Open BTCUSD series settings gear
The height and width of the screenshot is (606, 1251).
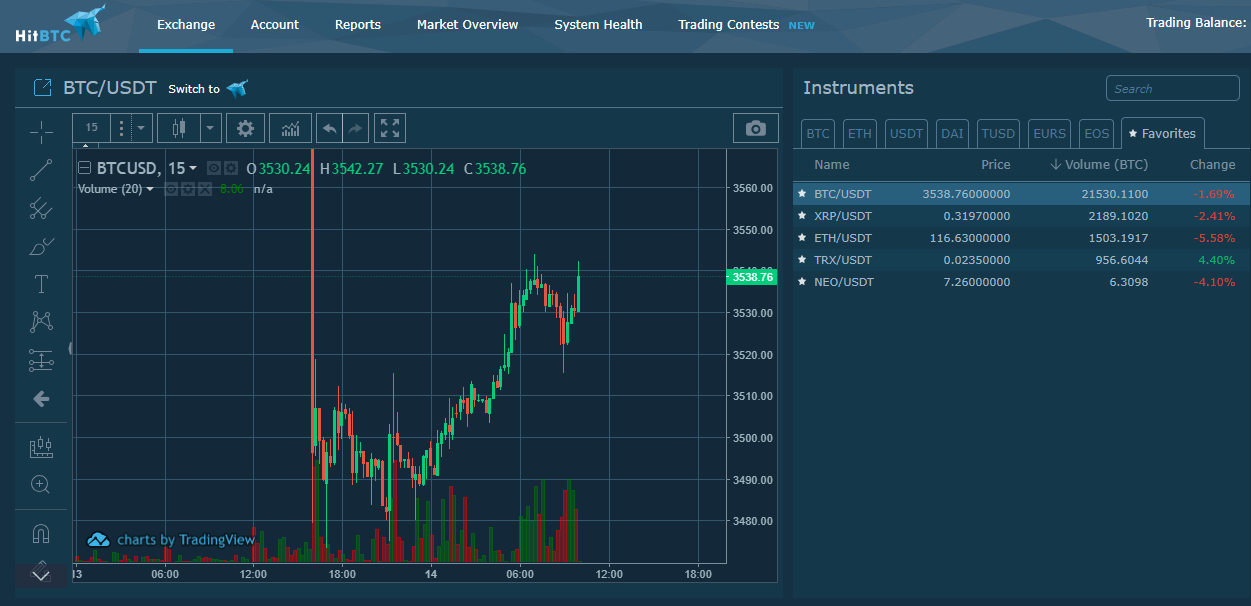tap(231, 168)
